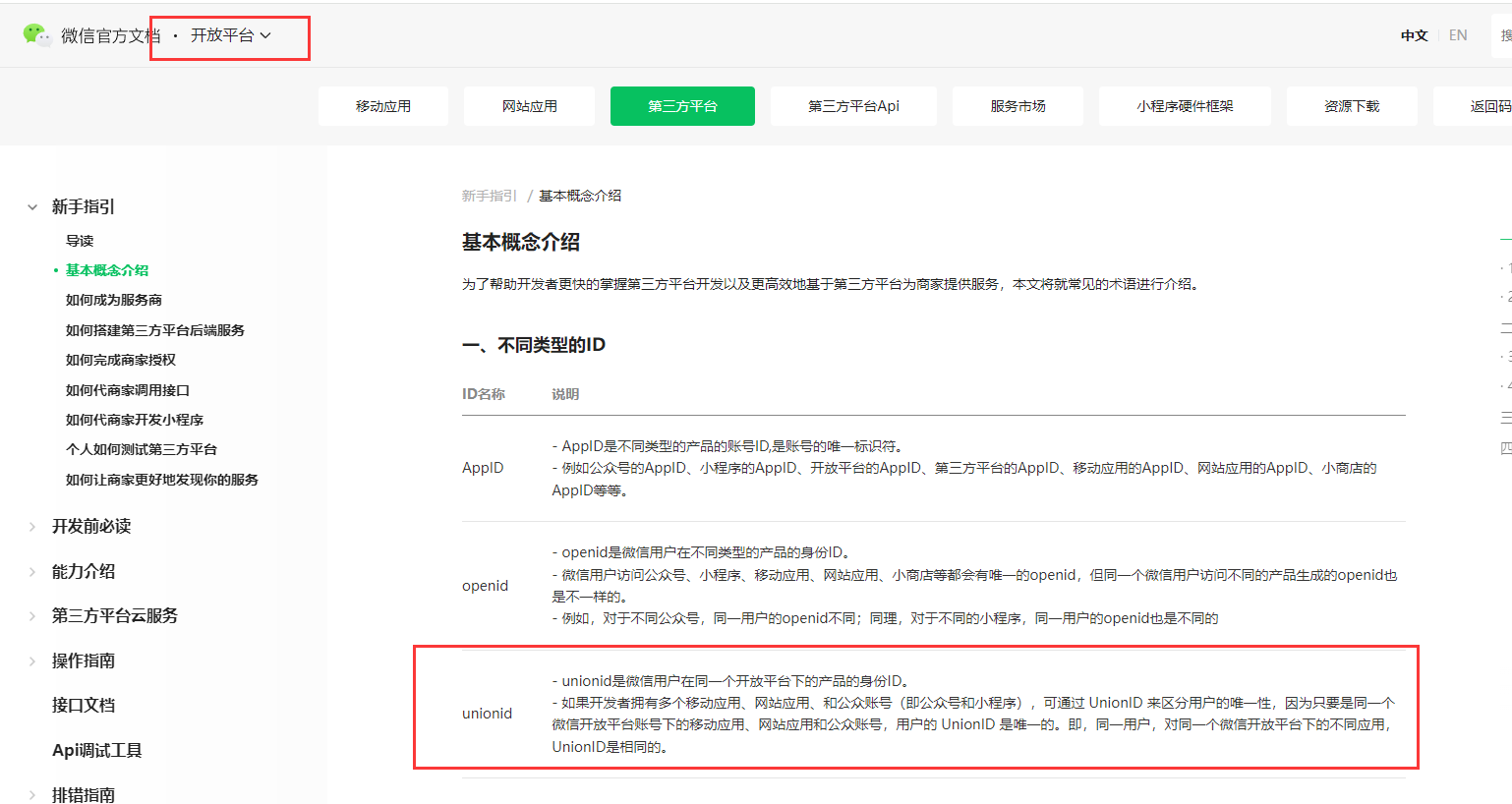Expand the 开发前必读 section chevron
Image resolution: width=1512 pixels, height=804 pixels.
pyautogui.click(x=32, y=527)
